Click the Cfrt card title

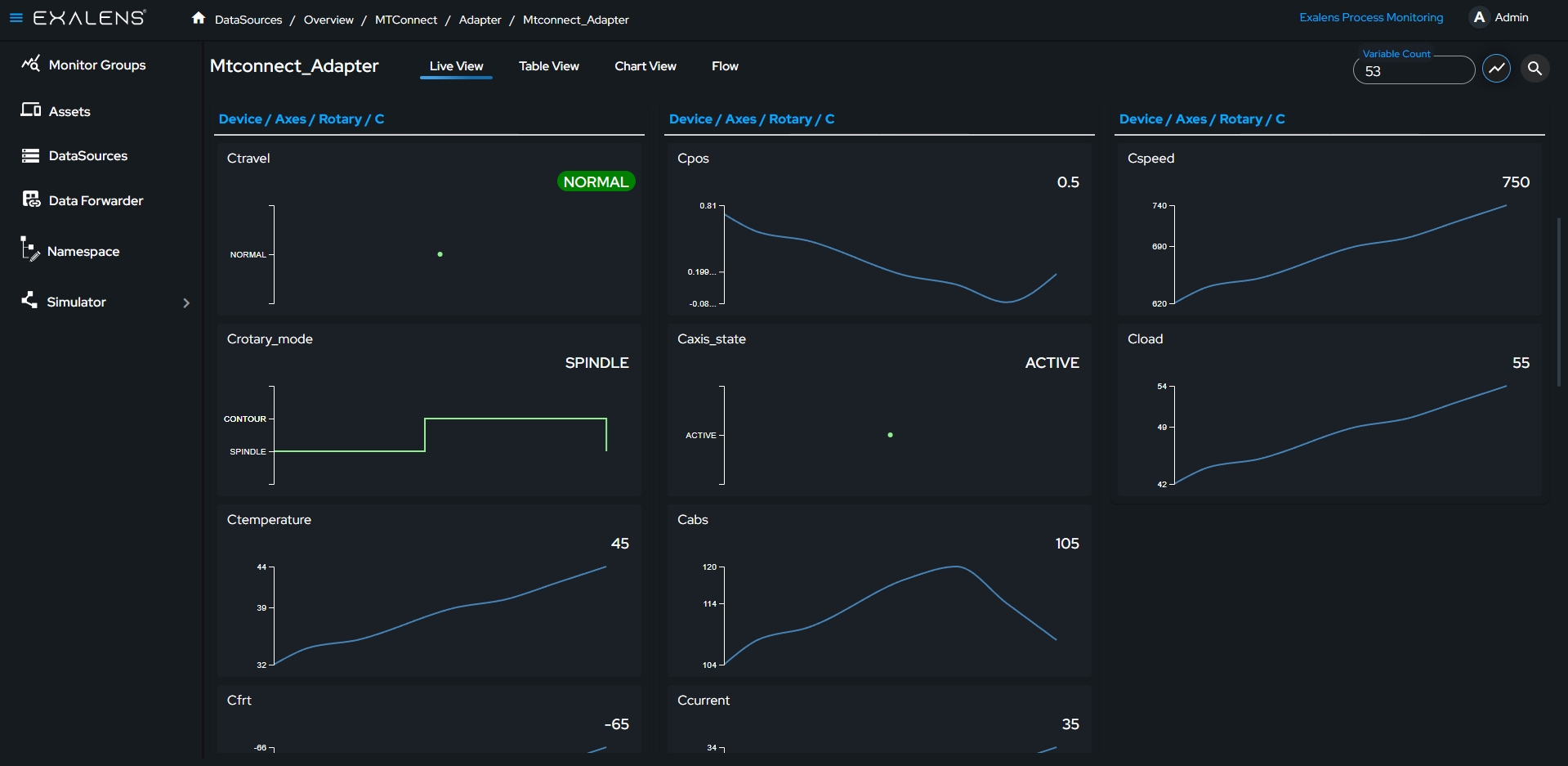(x=239, y=700)
